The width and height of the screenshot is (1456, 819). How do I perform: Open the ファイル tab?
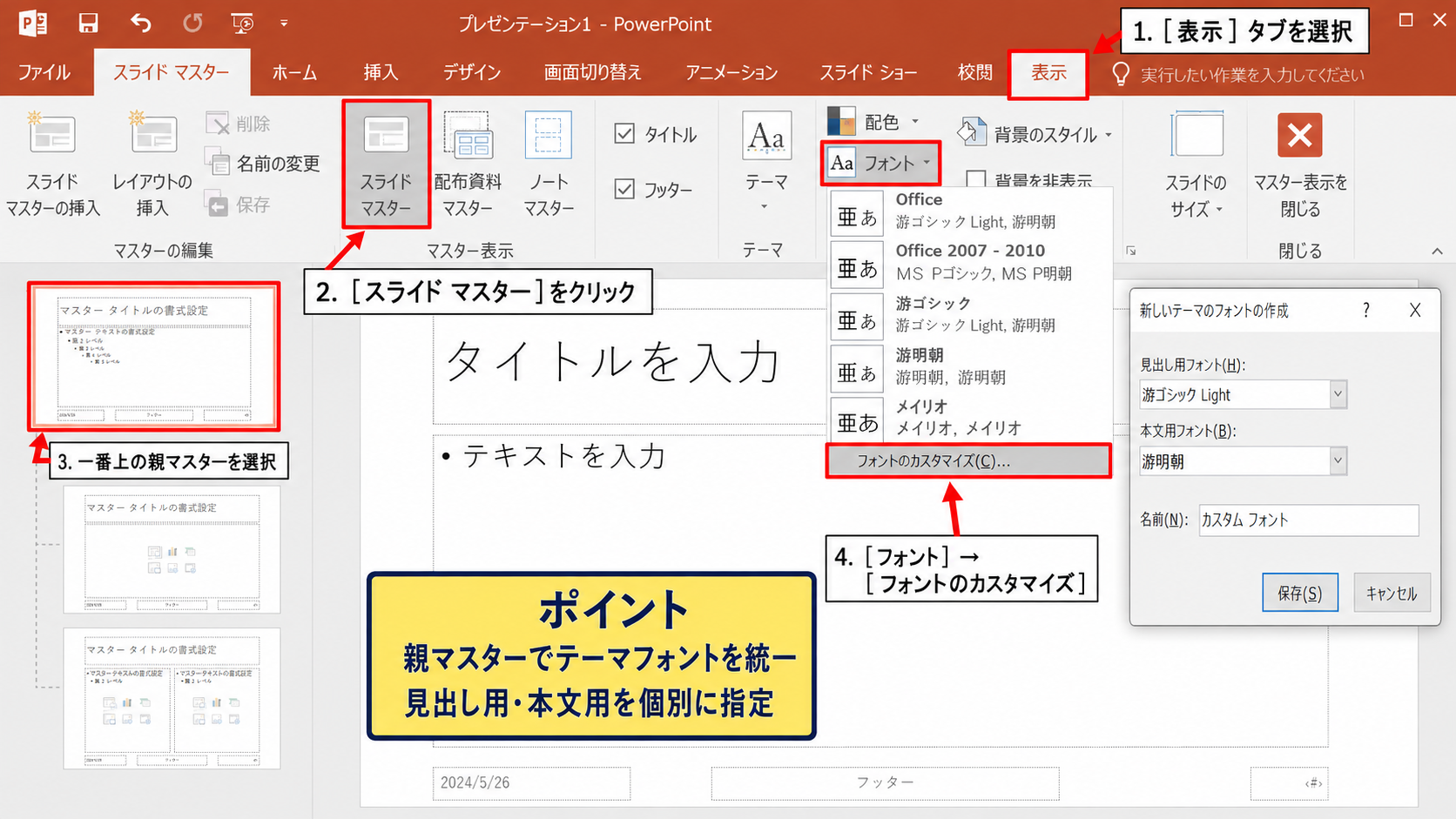tap(44, 72)
